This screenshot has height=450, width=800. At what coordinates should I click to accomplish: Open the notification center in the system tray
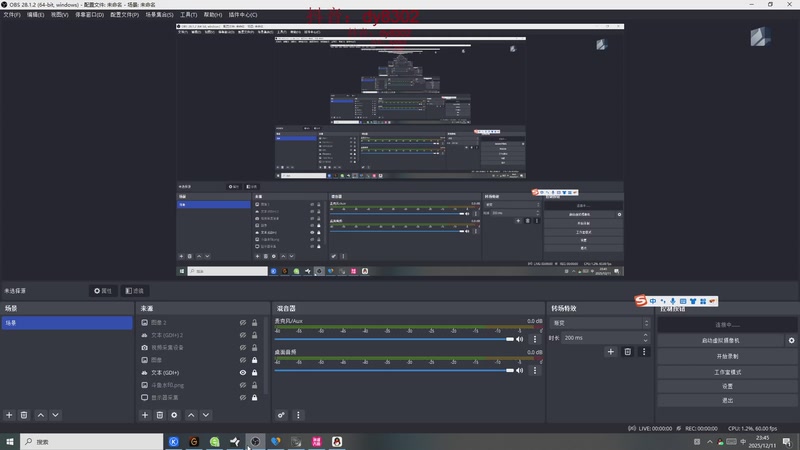[787, 441]
